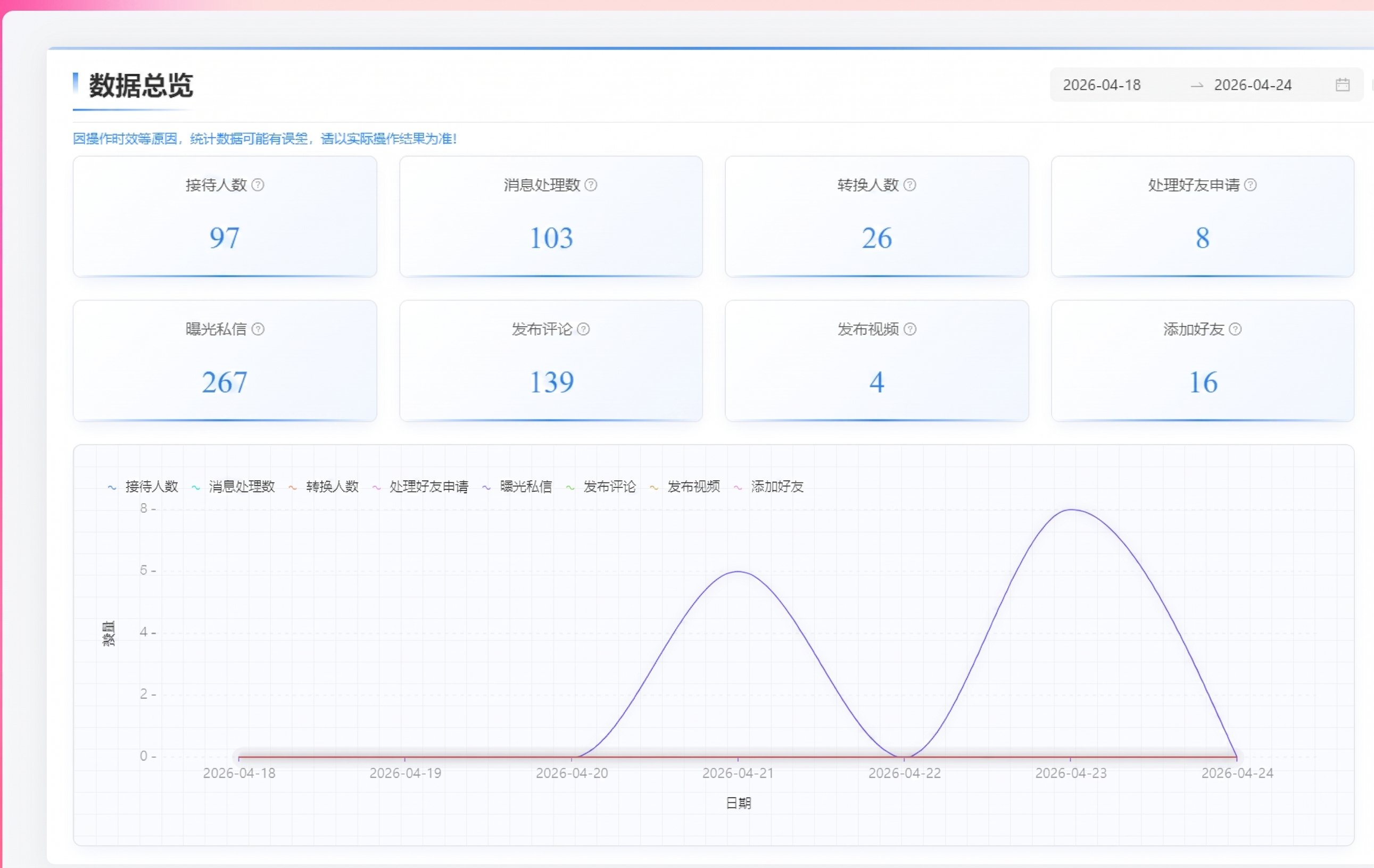This screenshot has height=868, width=1374.
Task: Click the 数据总览 page heading
Action: click(140, 86)
